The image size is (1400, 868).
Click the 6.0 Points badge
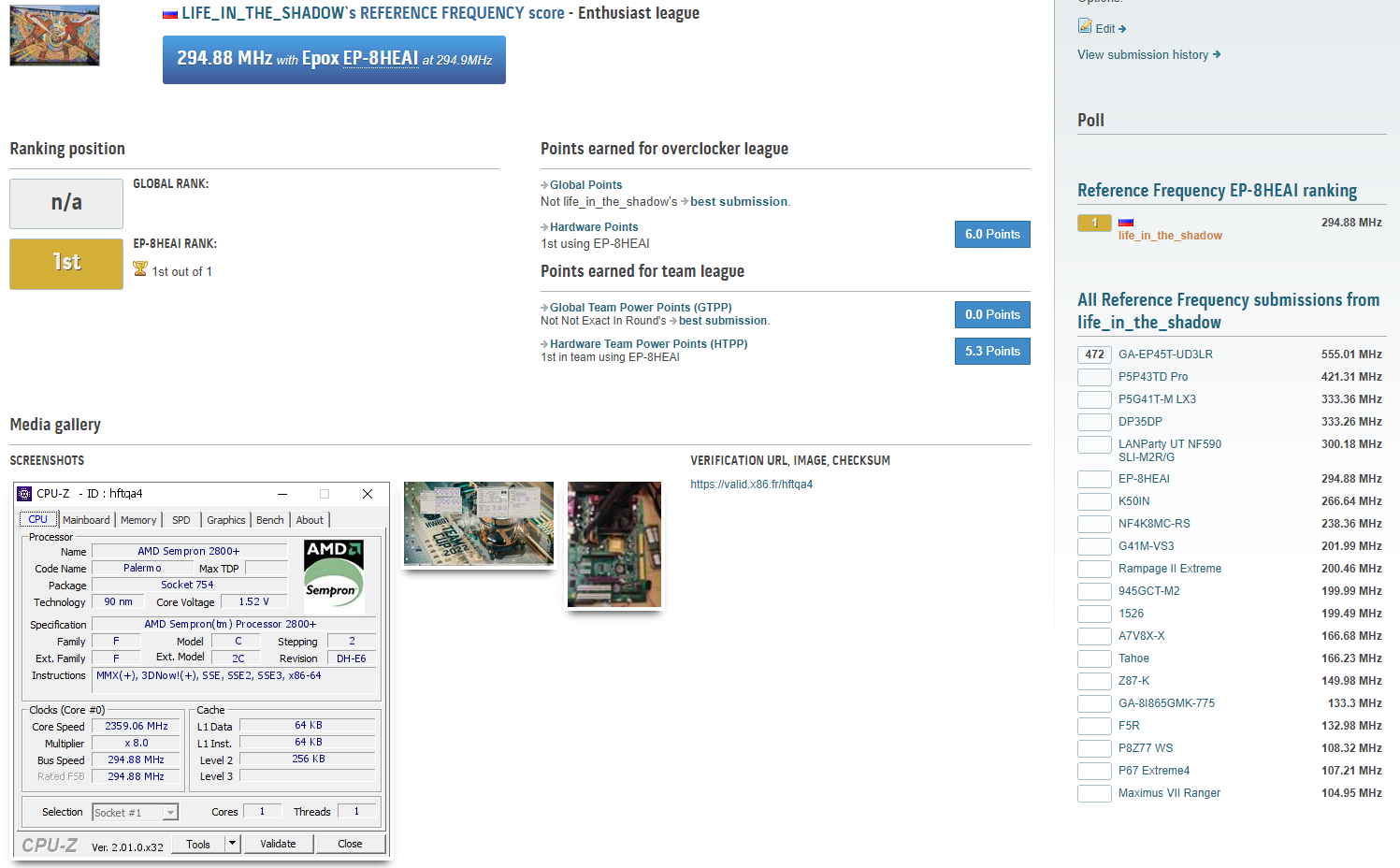point(992,234)
